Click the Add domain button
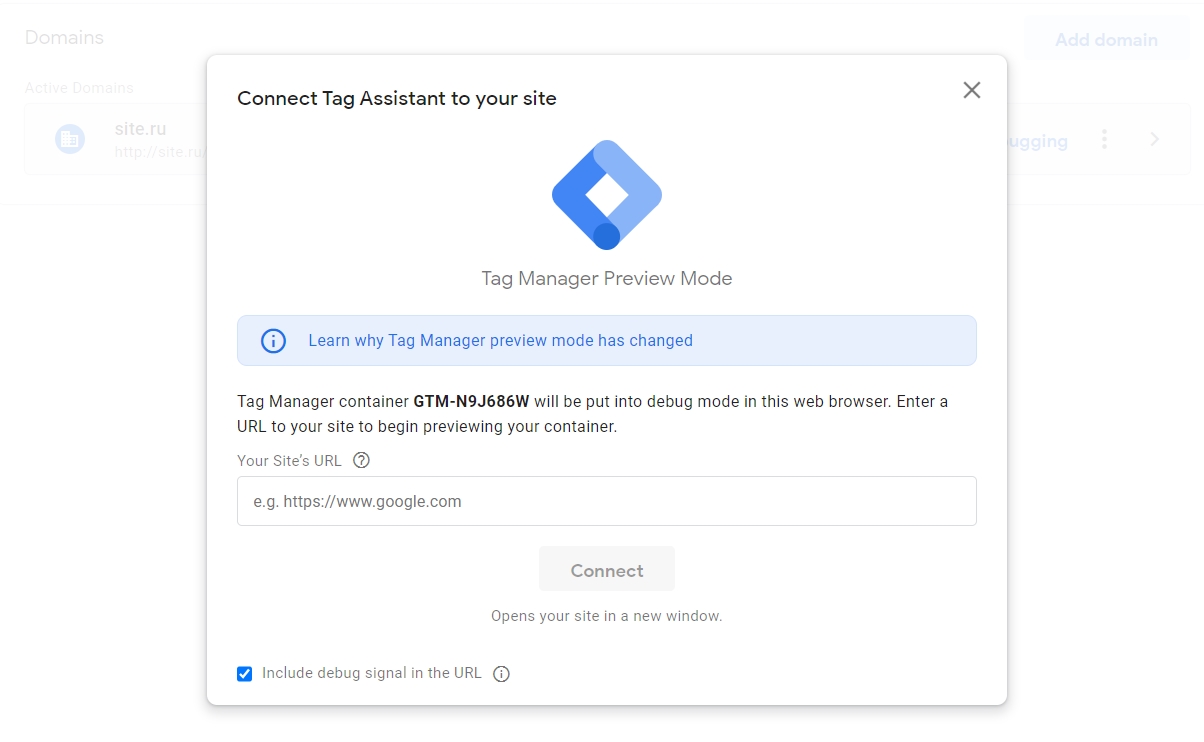Viewport: 1204px width, 742px height. pos(1105,40)
